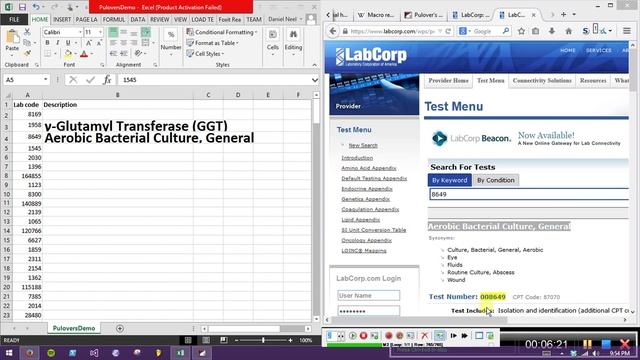Add a new sheet with plus icon
640x360 pixels.
tap(120, 328)
